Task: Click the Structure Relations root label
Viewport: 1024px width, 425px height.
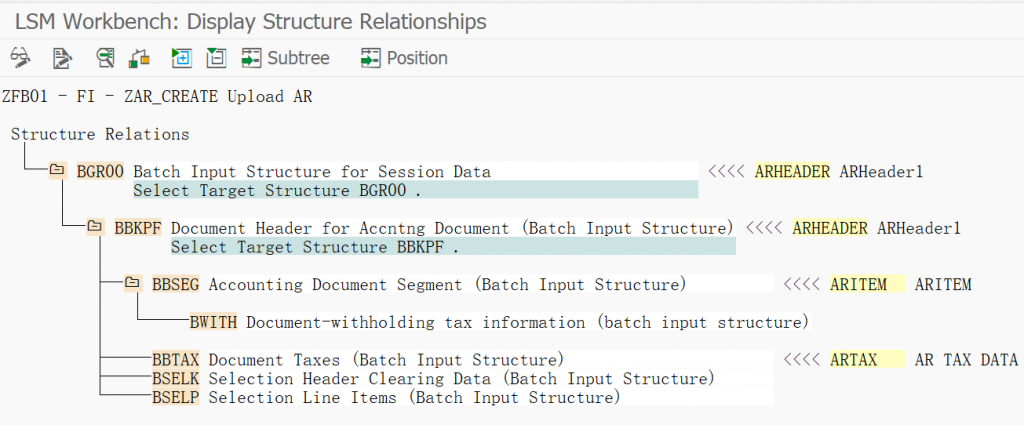Action: pyautogui.click(x=100, y=134)
